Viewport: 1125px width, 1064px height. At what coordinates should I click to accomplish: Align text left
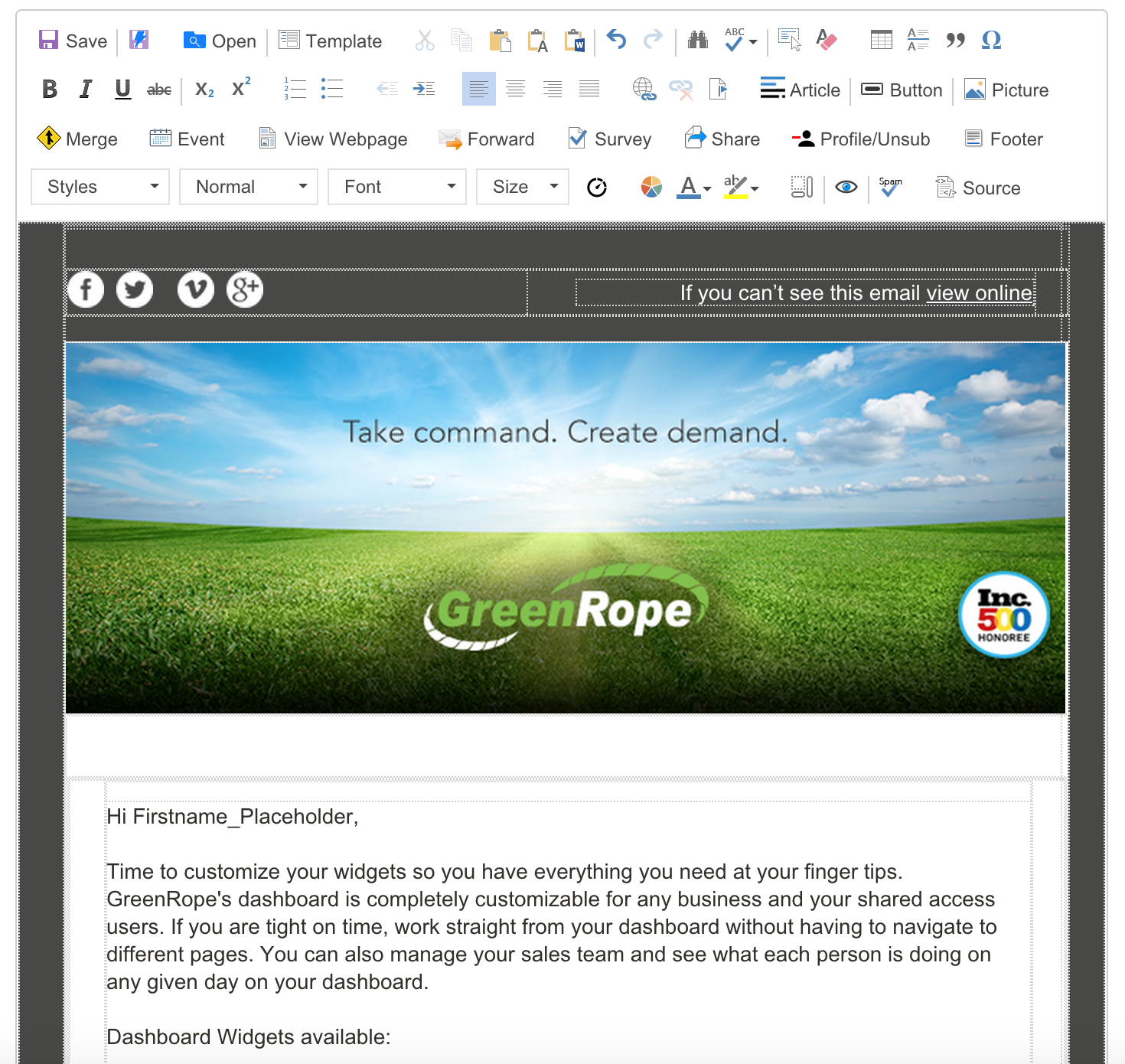pos(479,89)
